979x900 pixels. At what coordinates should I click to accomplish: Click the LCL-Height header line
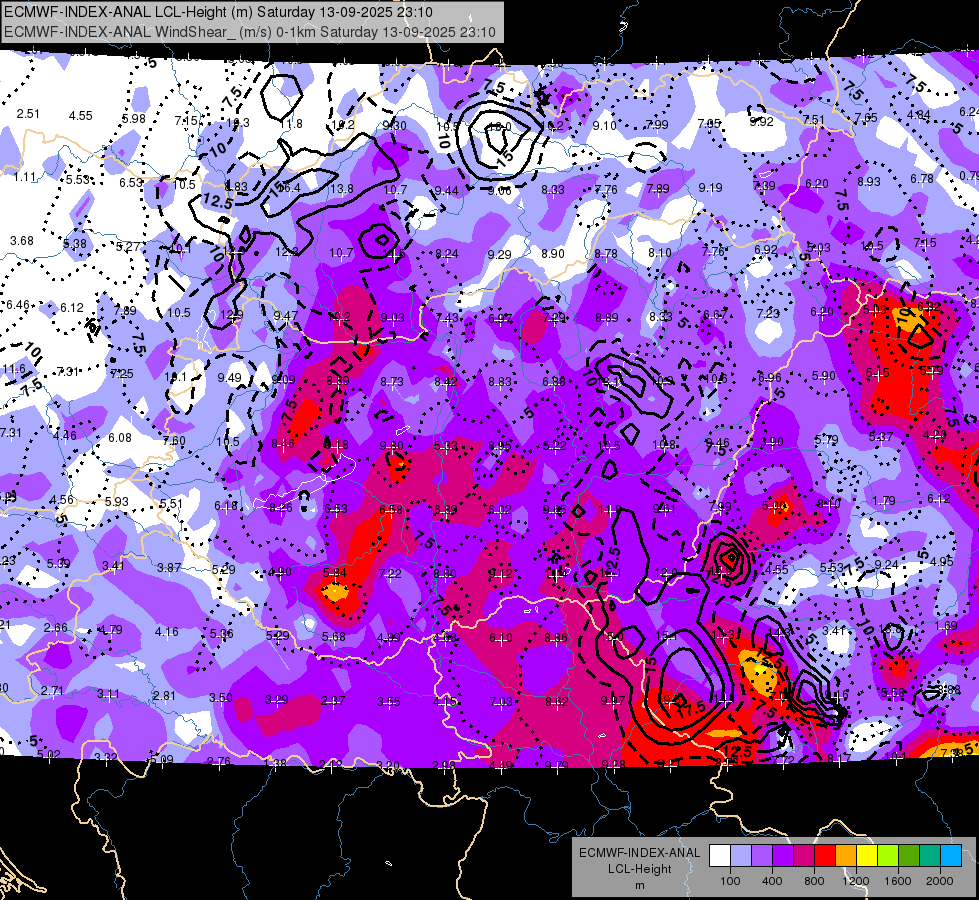pyautogui.click(x=219, y=12)
